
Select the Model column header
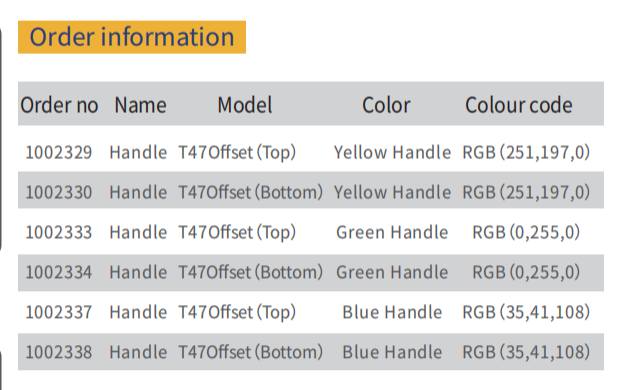click(245, 105)
